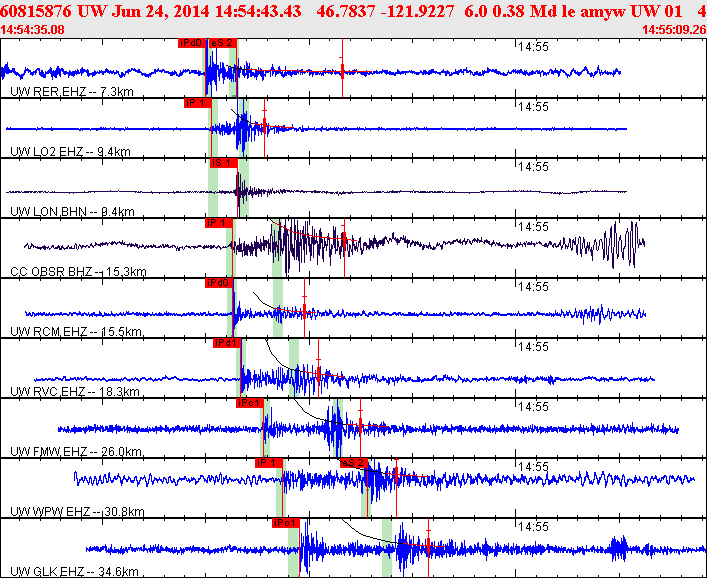Click the station label UW WPW EHZ -- 30.8km
The image size is (707, 578).
pos(77,512)
